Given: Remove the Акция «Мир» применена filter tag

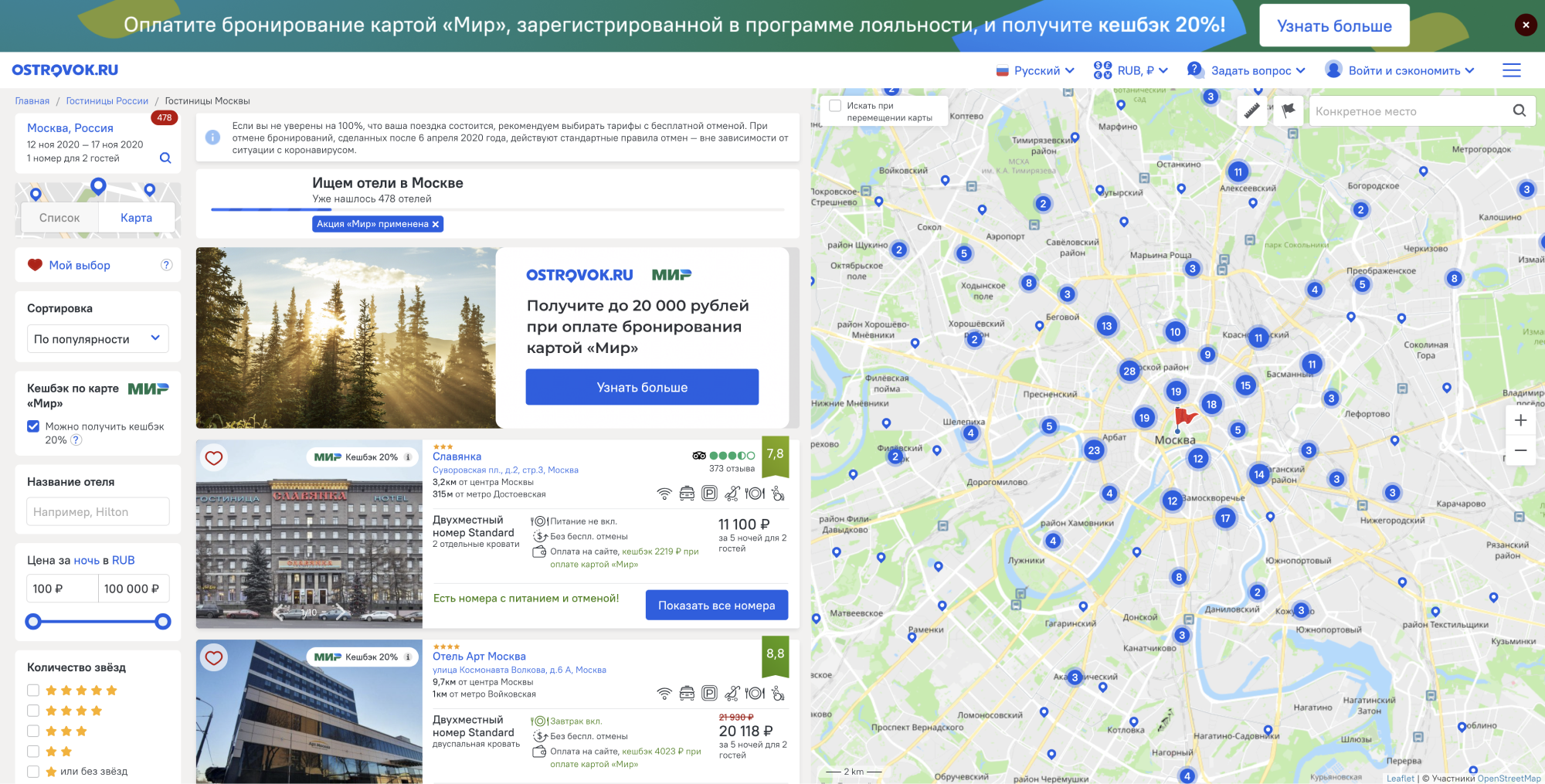Looking at the screenshot, I should (x=436, y=224).
